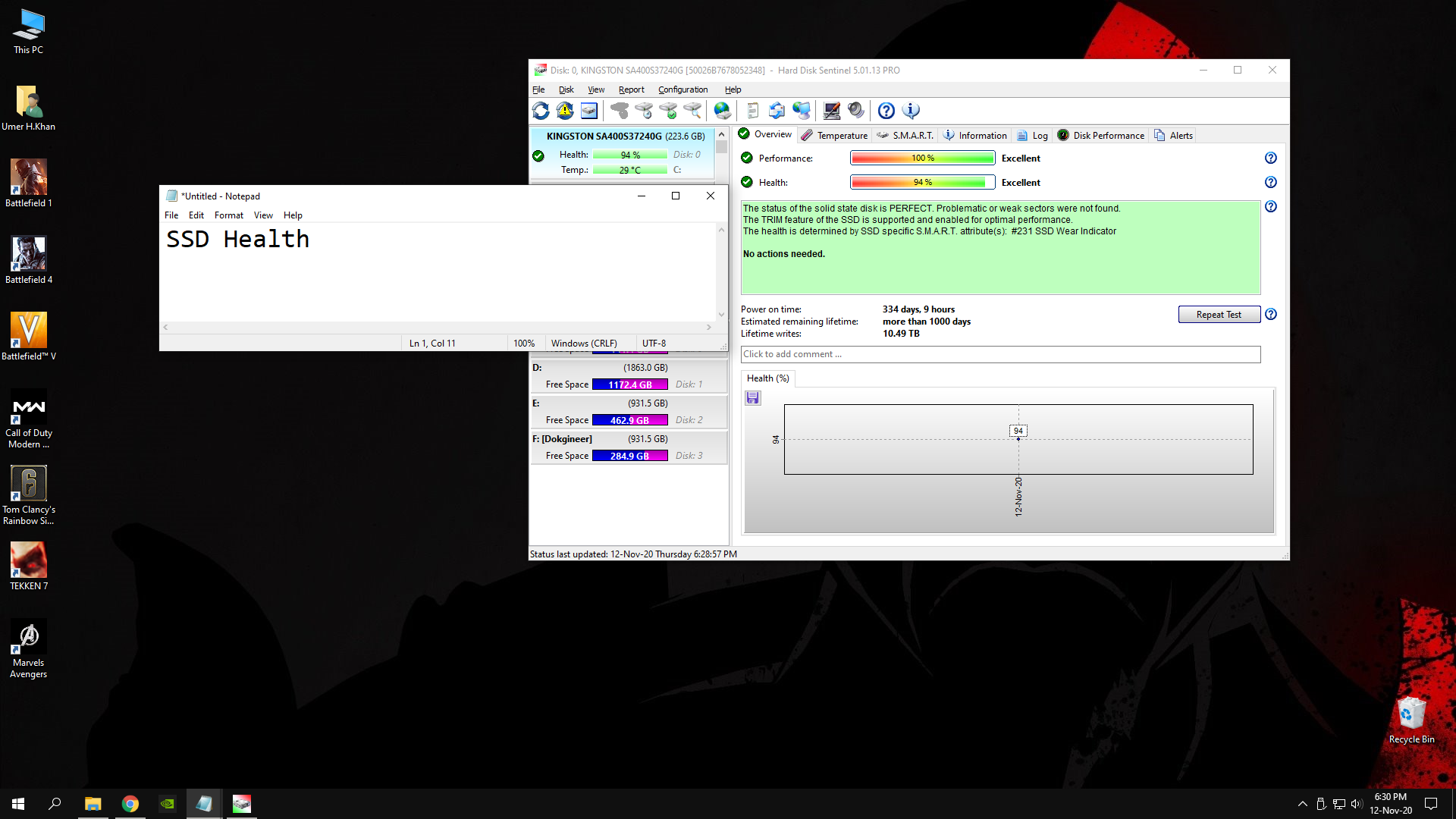This screenshot has height=819, width=1456.
Task: Click the notepad report toolbar icon
Action: [752, 111]
